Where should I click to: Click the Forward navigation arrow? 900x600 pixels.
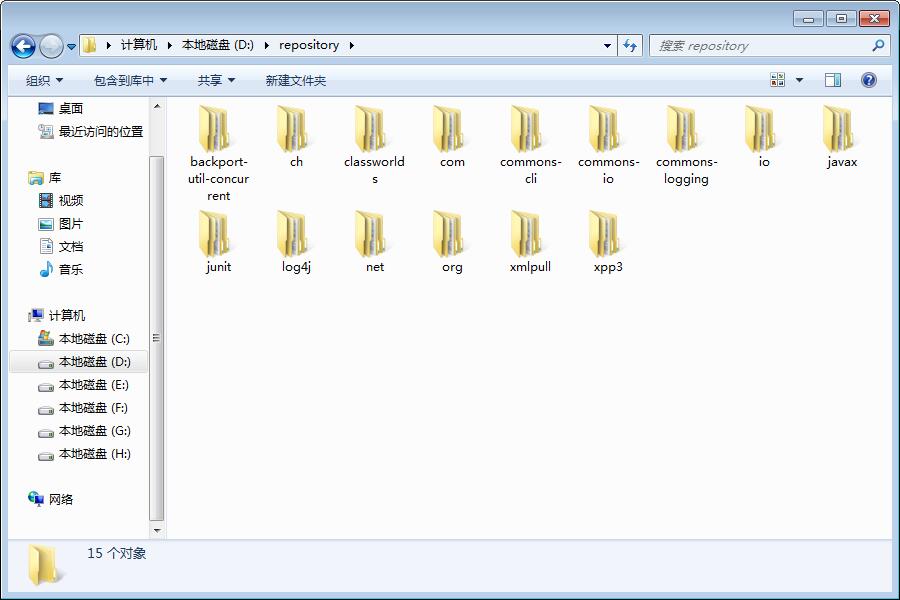[51, 46]
